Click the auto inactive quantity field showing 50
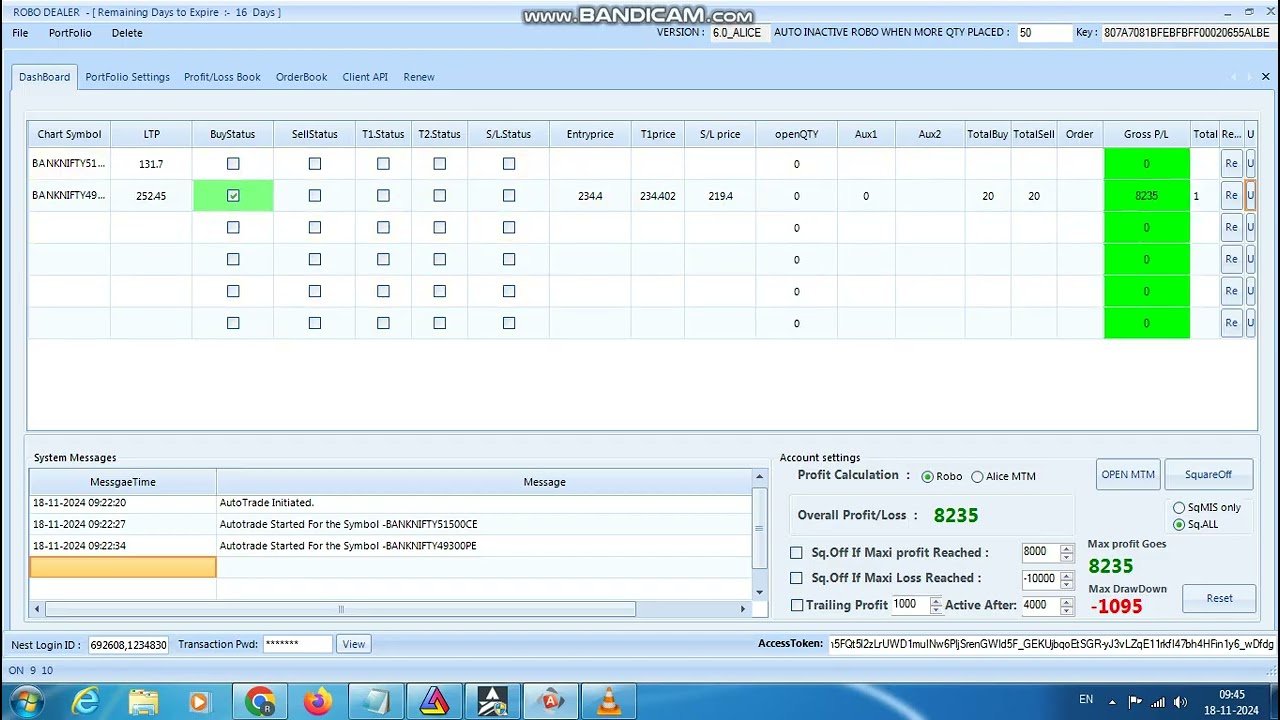This screenshot has width=1280, height=720. 1044,33
